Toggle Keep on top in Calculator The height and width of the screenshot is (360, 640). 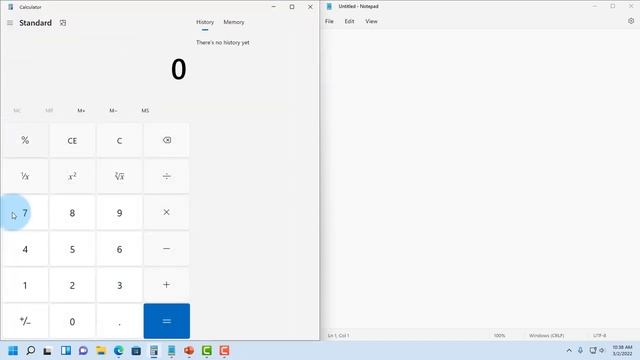click(x=63, y=23)
